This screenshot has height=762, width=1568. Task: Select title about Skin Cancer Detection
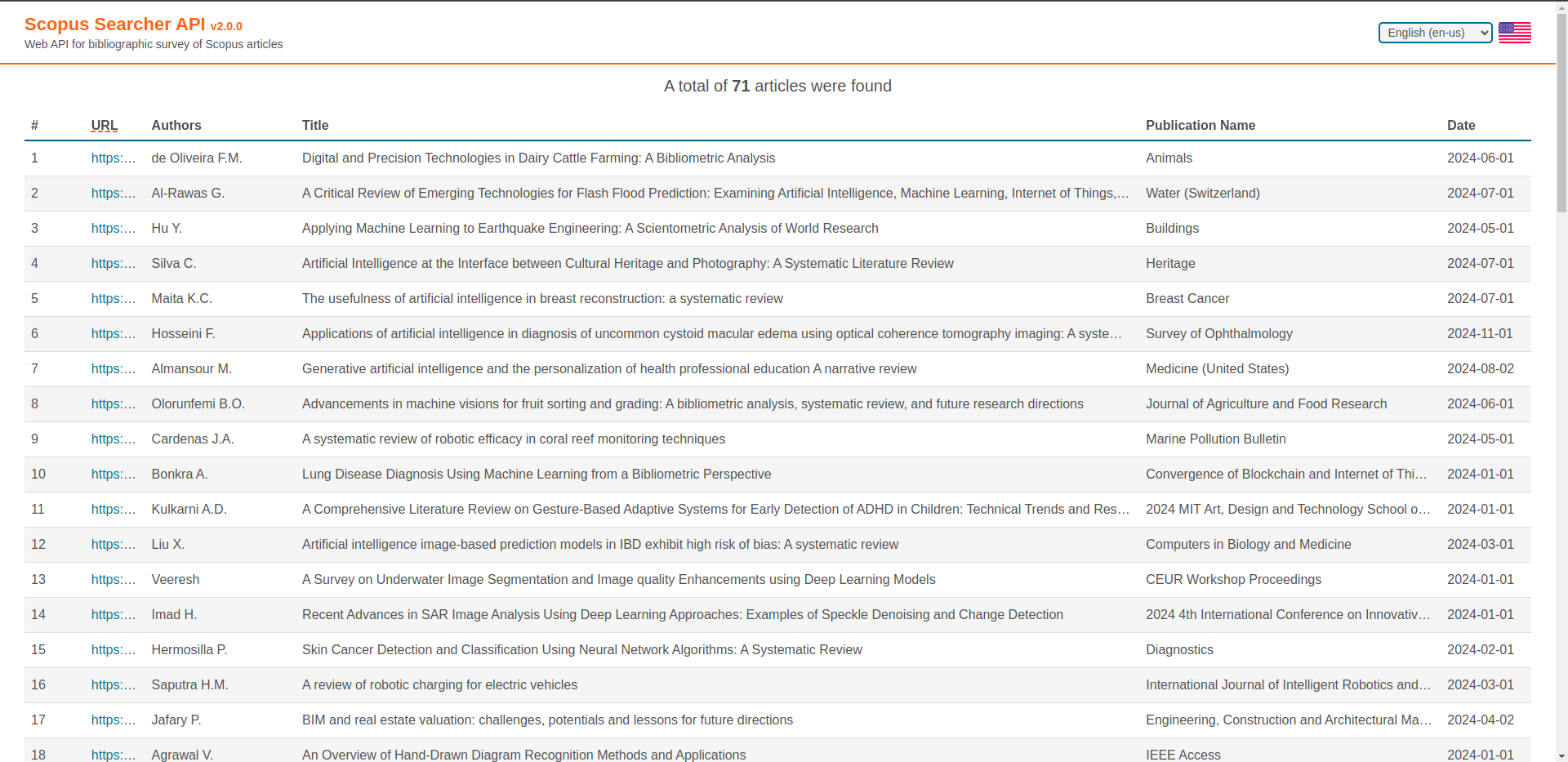582,649
